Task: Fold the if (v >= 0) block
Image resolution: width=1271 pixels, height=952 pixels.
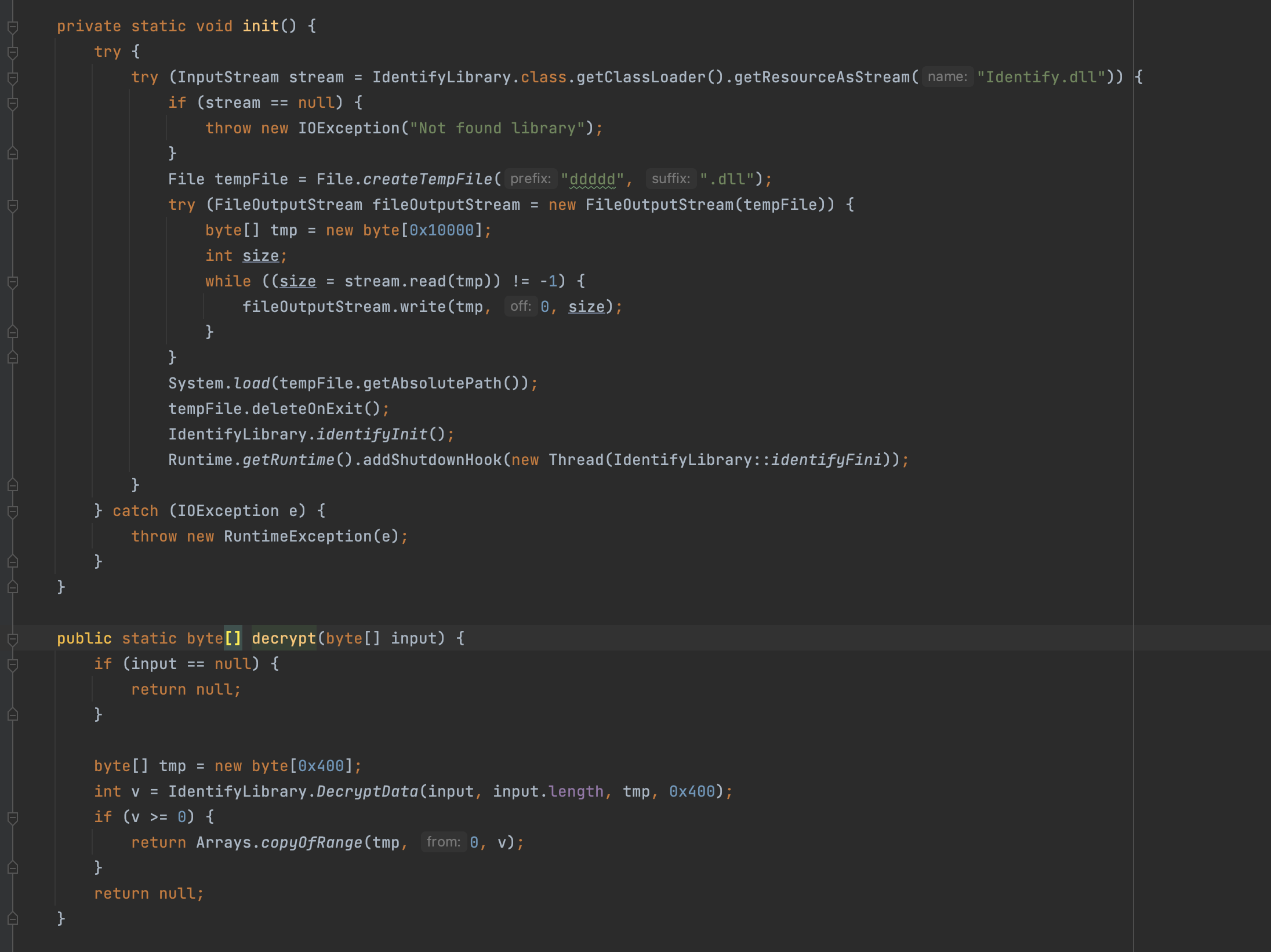Action: pos(13,817)
